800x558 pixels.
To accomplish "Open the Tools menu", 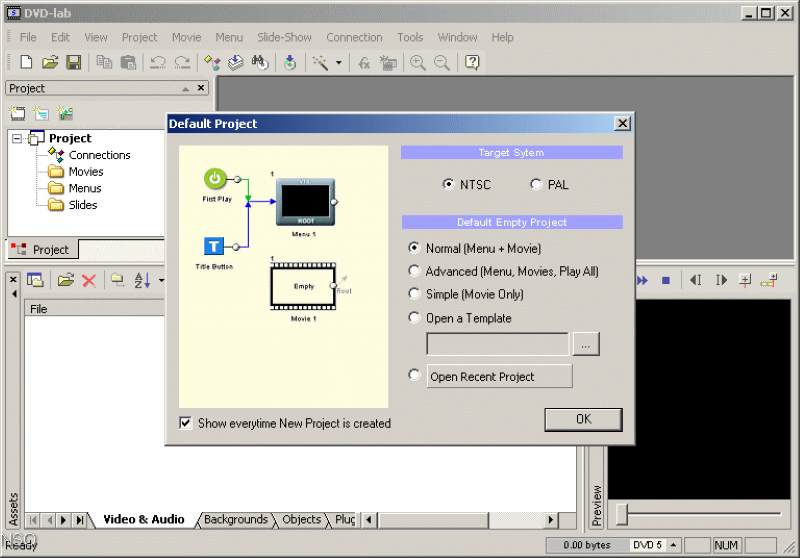I will [x=410, y=37].
